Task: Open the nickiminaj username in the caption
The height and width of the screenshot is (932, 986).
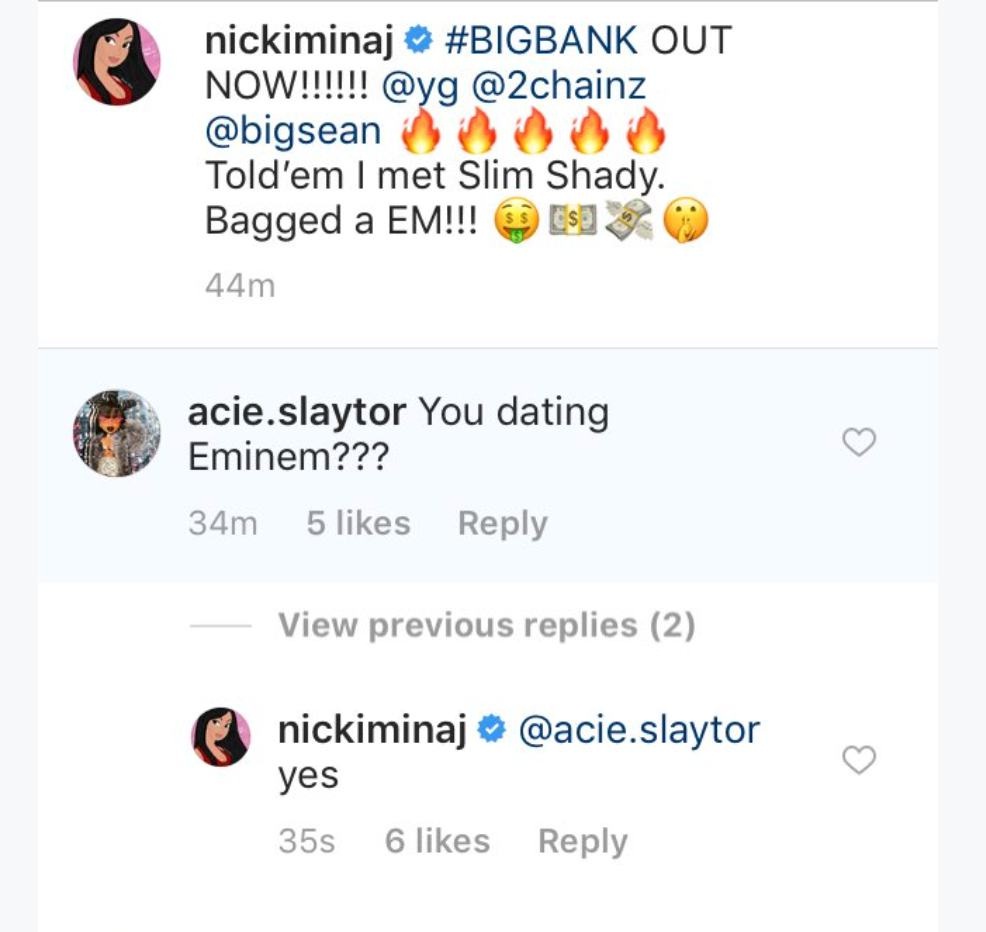Action: pyautogui.click(x=299, y=41)
